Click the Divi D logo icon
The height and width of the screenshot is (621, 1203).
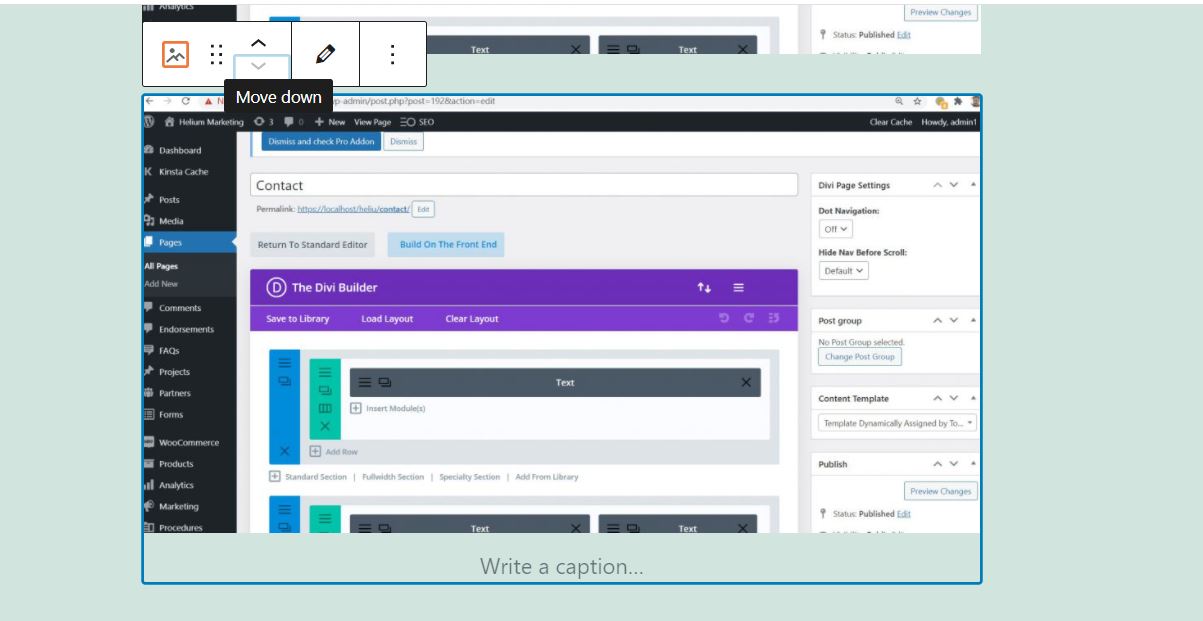coord(276,287)
